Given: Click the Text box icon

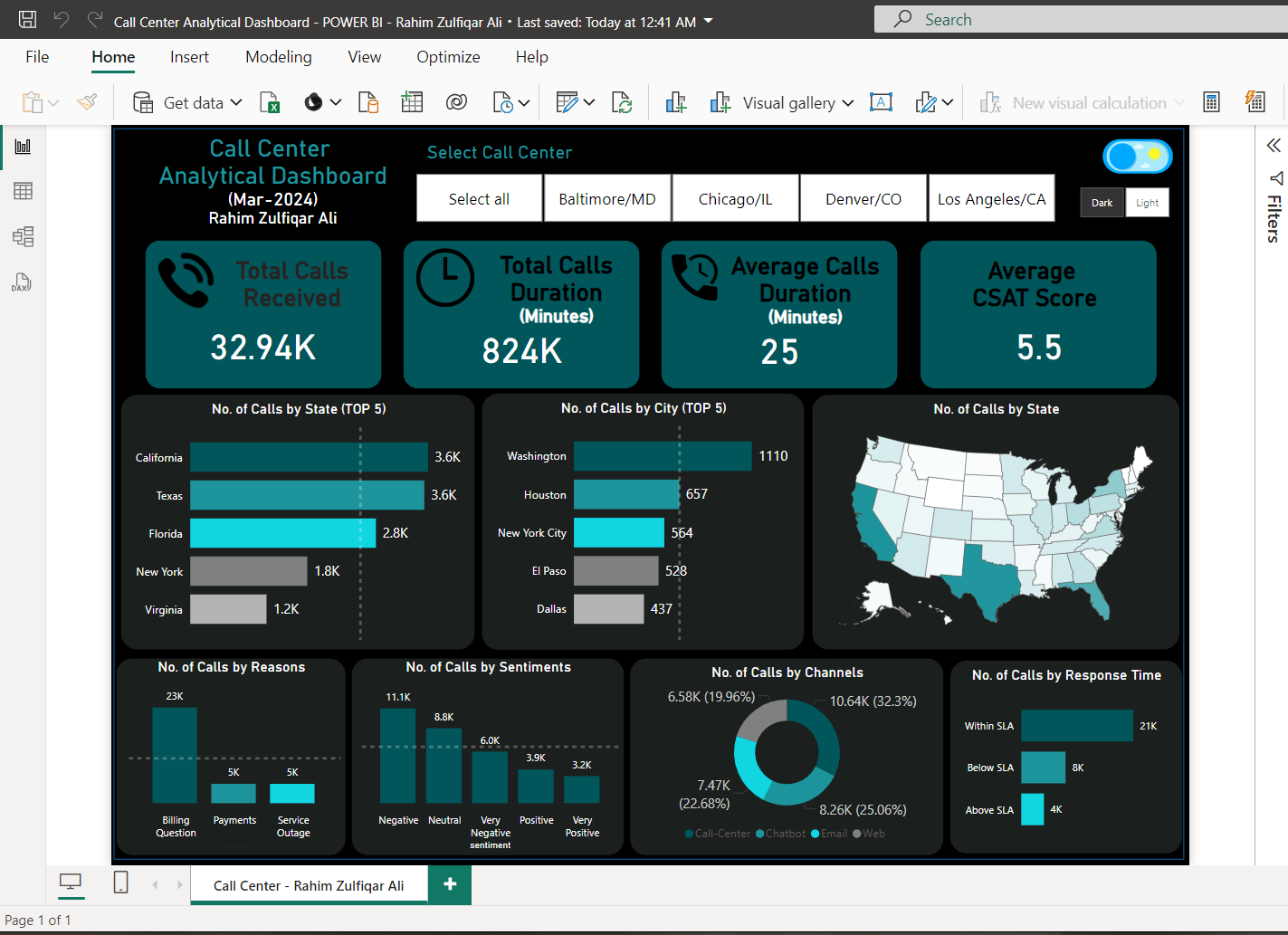Looking at the screenshot, I should [881, 102].
